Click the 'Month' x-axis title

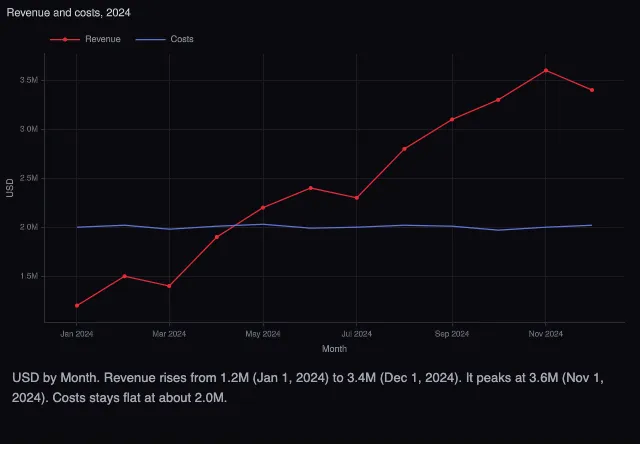pyautogui.click(x=334, y=349)
